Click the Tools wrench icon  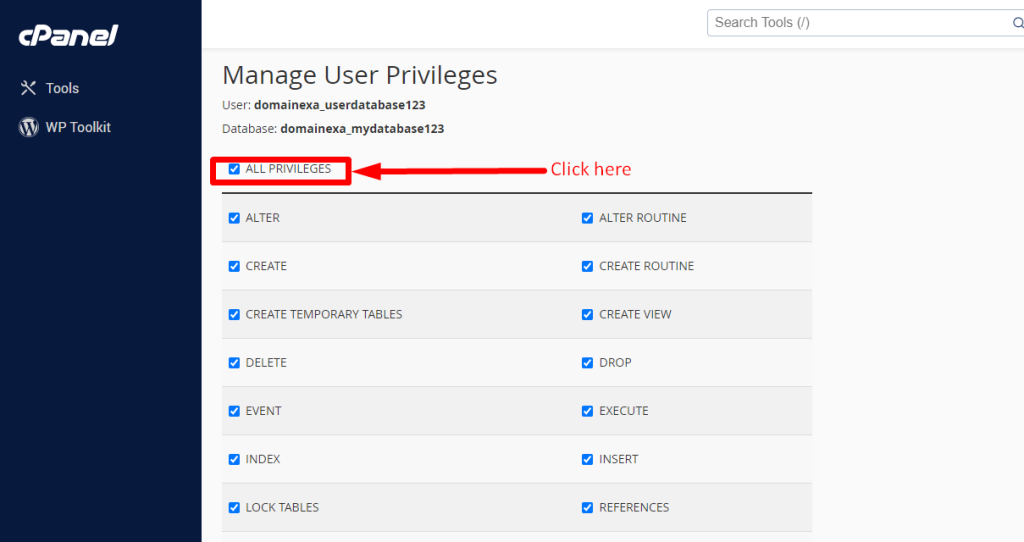(x=28, y=88)
